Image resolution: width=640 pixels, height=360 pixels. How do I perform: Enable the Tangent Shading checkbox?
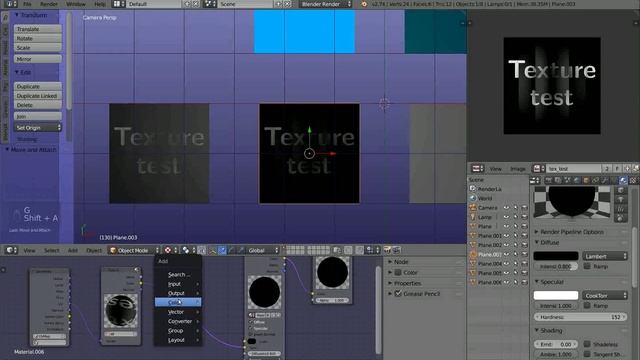tap(587, 354)
